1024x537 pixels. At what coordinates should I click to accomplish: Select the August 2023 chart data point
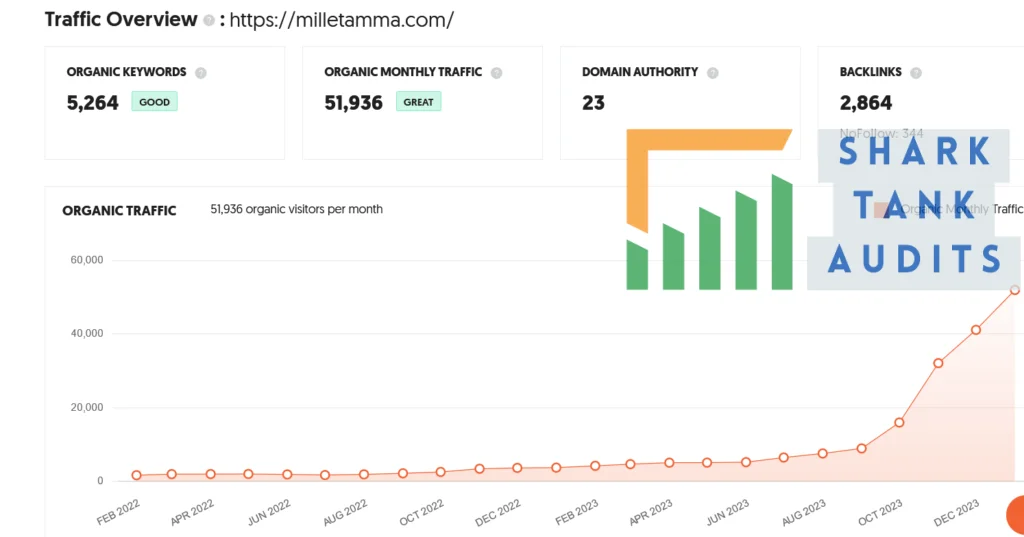pyautogui.click(x=823, y=453)
